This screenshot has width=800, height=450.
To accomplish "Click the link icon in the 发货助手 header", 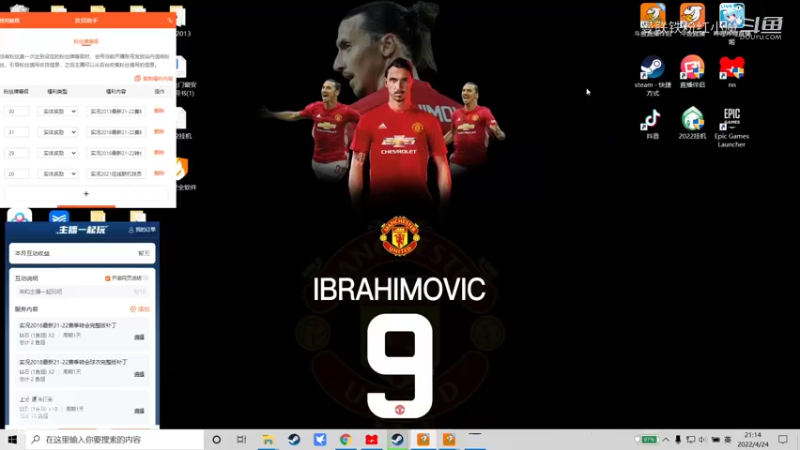I will coord(170,20).
